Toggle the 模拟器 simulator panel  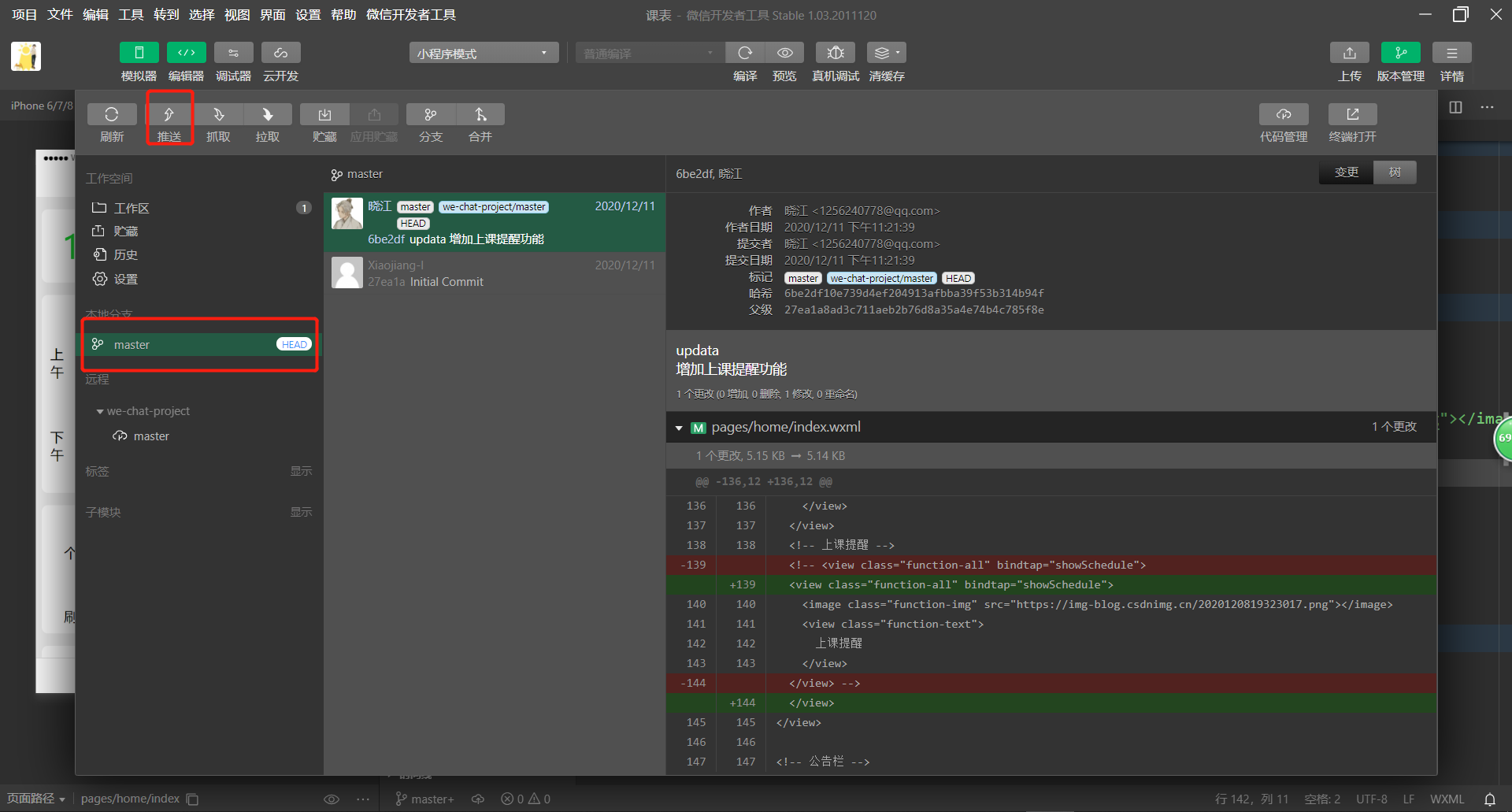point(139,53)
